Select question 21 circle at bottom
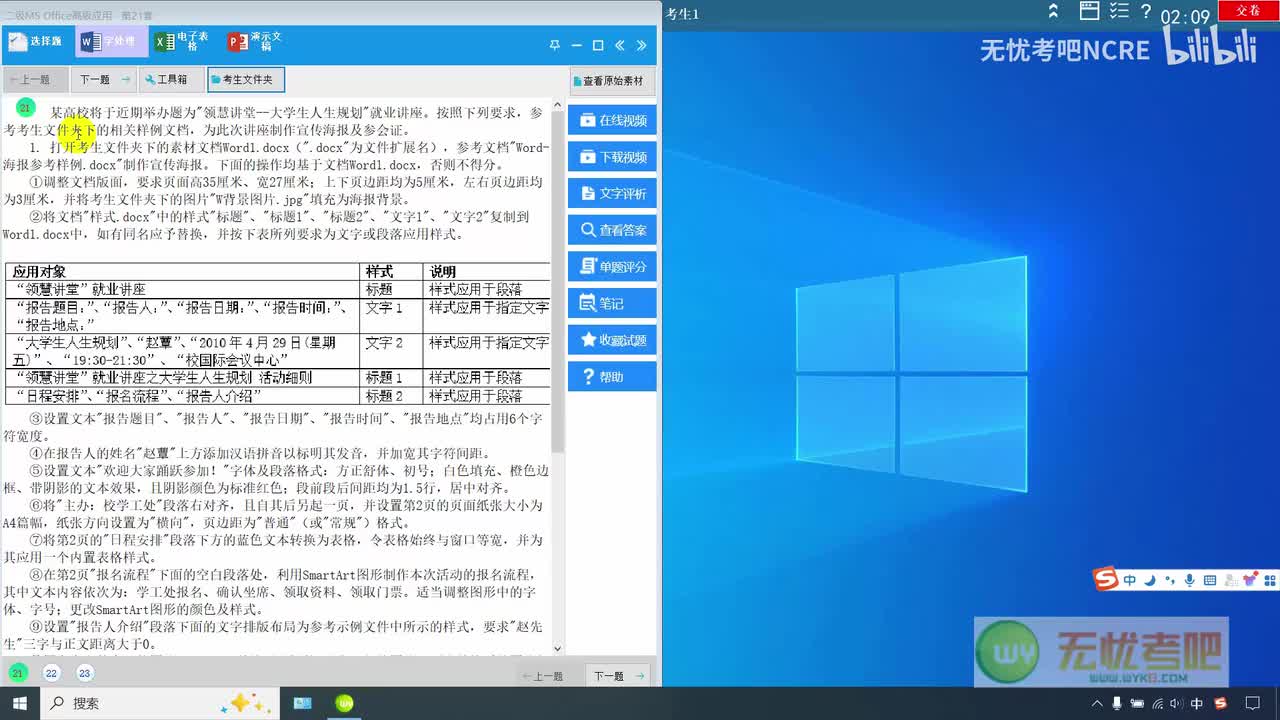The height and width of the screenshot is (720, 1280). (x=18, y=673)
